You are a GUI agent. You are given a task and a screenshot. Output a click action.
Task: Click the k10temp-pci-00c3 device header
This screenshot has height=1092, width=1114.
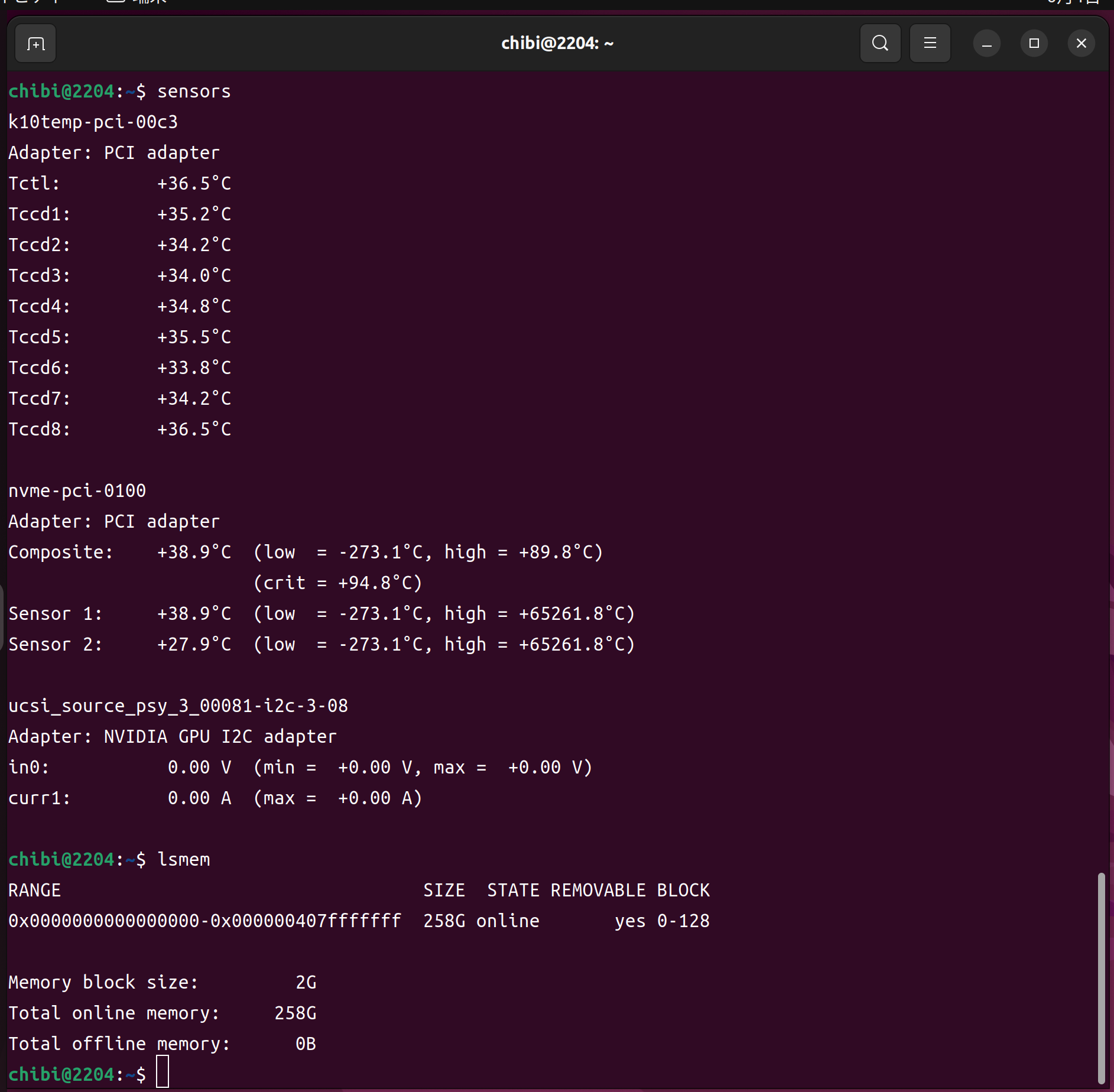(93, 122)
